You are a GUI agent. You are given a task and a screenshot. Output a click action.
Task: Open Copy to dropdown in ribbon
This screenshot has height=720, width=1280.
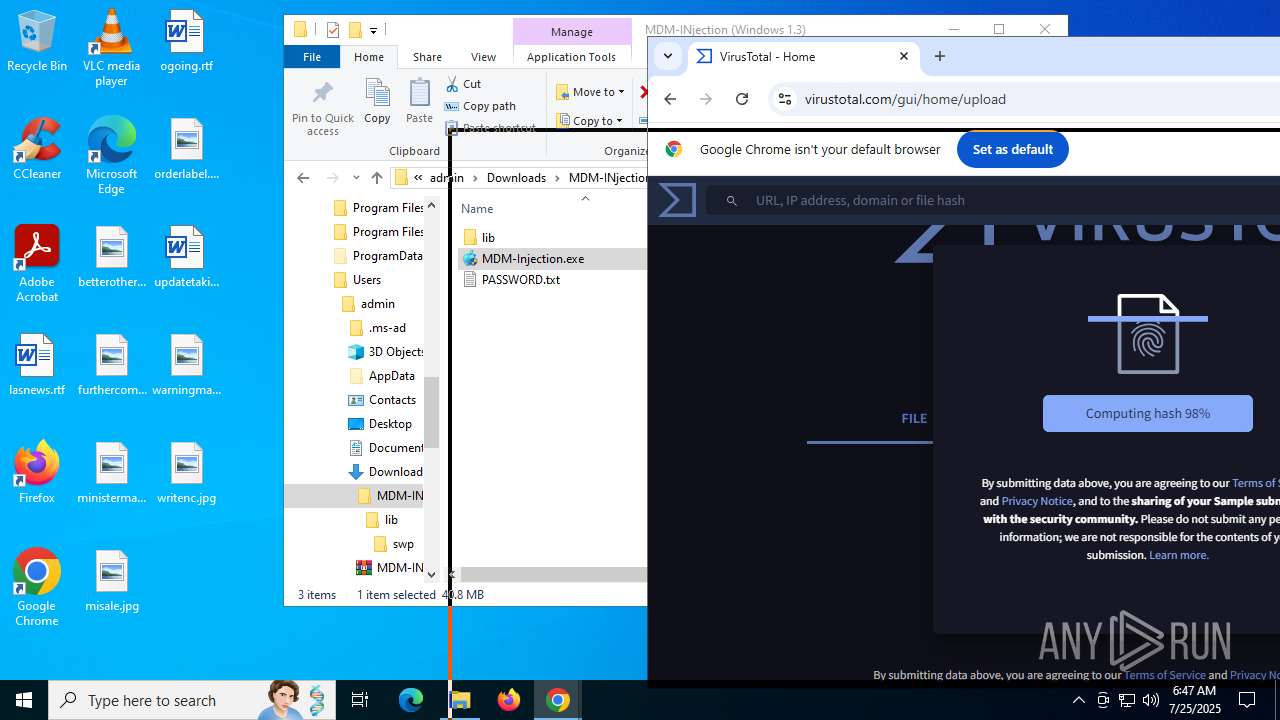tap(589, 121)
